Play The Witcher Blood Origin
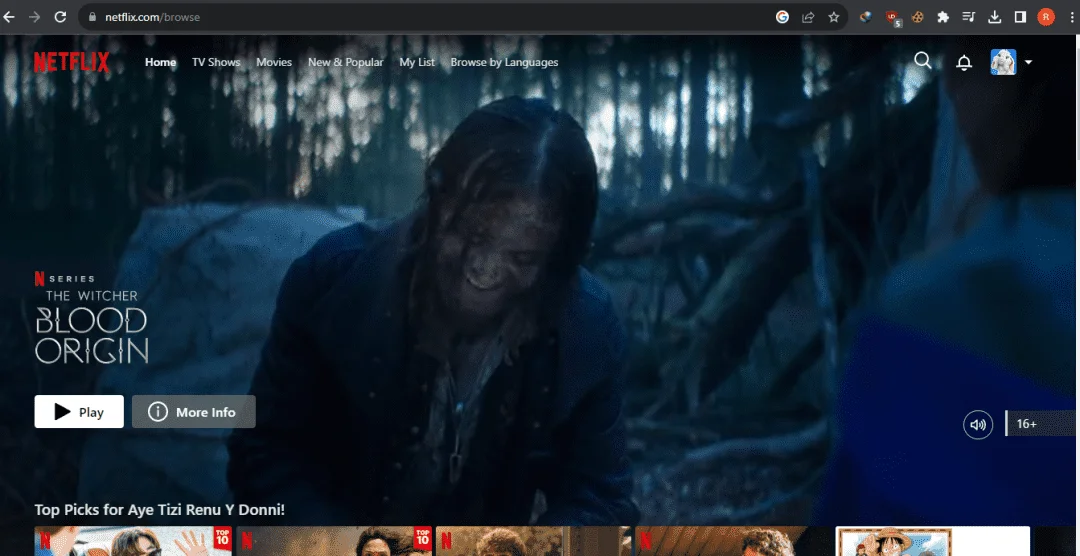The width and height of the screenshot is (1080, 556). tap(79, 412)
